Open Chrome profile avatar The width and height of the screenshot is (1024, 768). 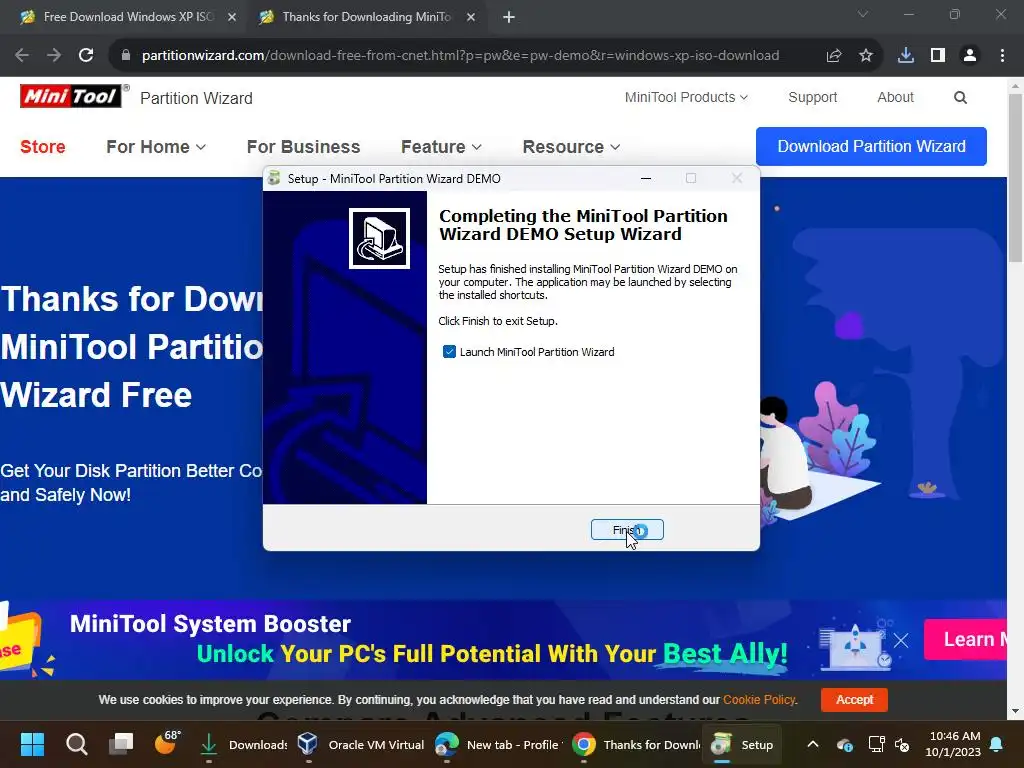click(970, 56)
